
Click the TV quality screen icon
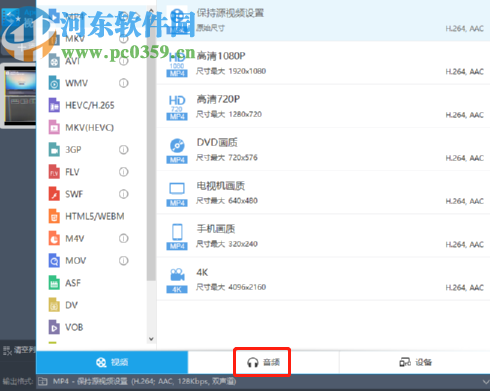[x=177, y=194]
